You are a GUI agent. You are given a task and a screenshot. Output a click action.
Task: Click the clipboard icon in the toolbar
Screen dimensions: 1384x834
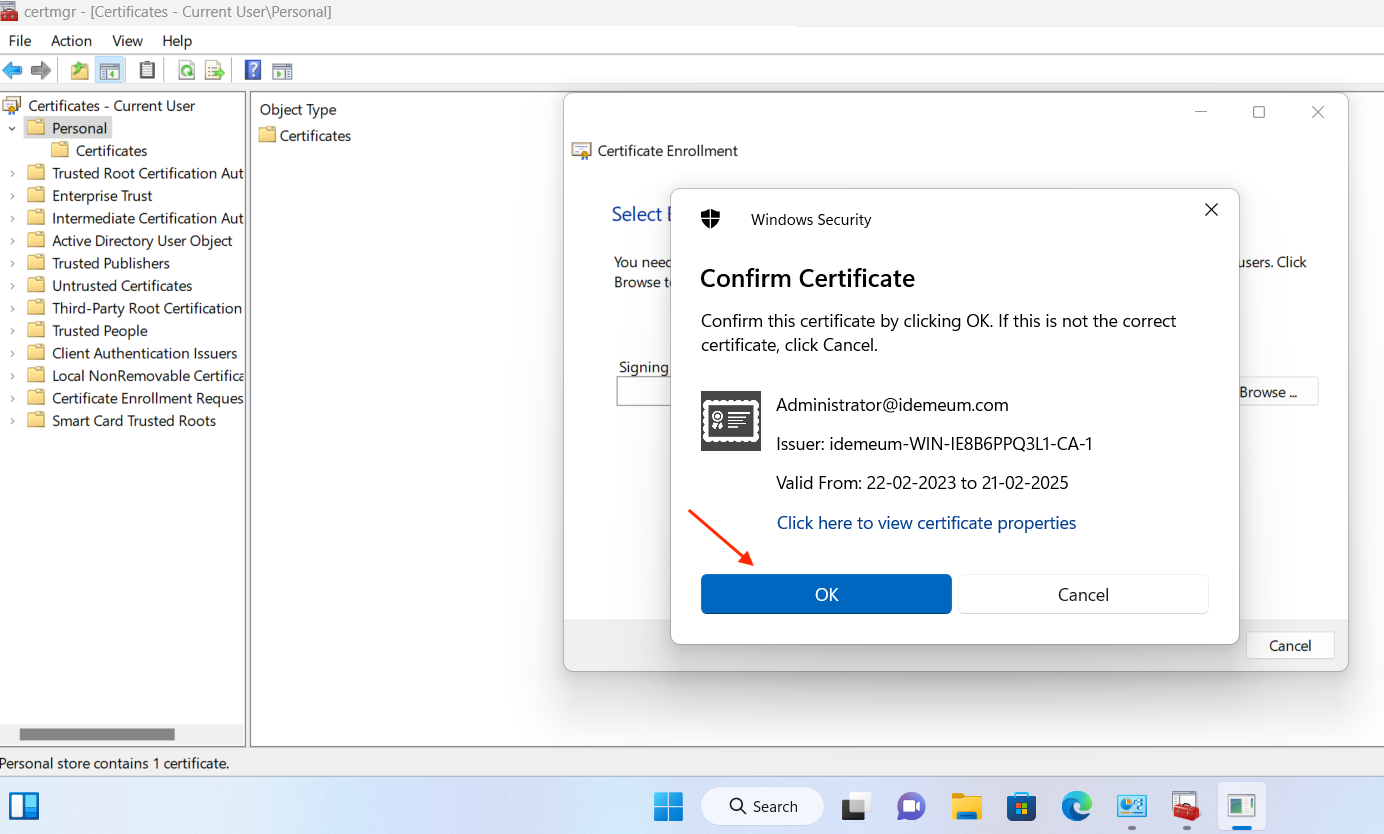click(x=147, y=70)
